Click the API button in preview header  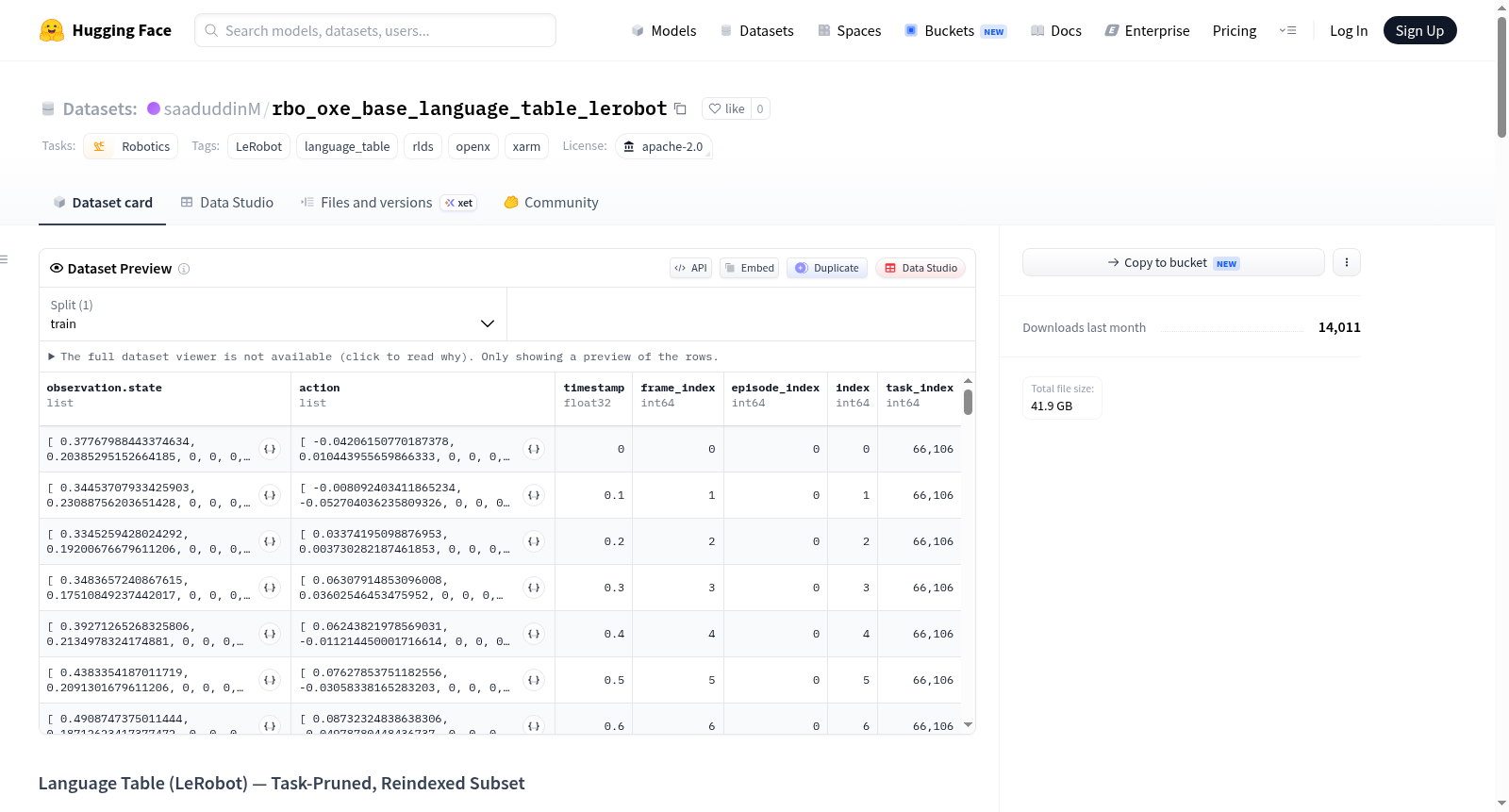691,268
